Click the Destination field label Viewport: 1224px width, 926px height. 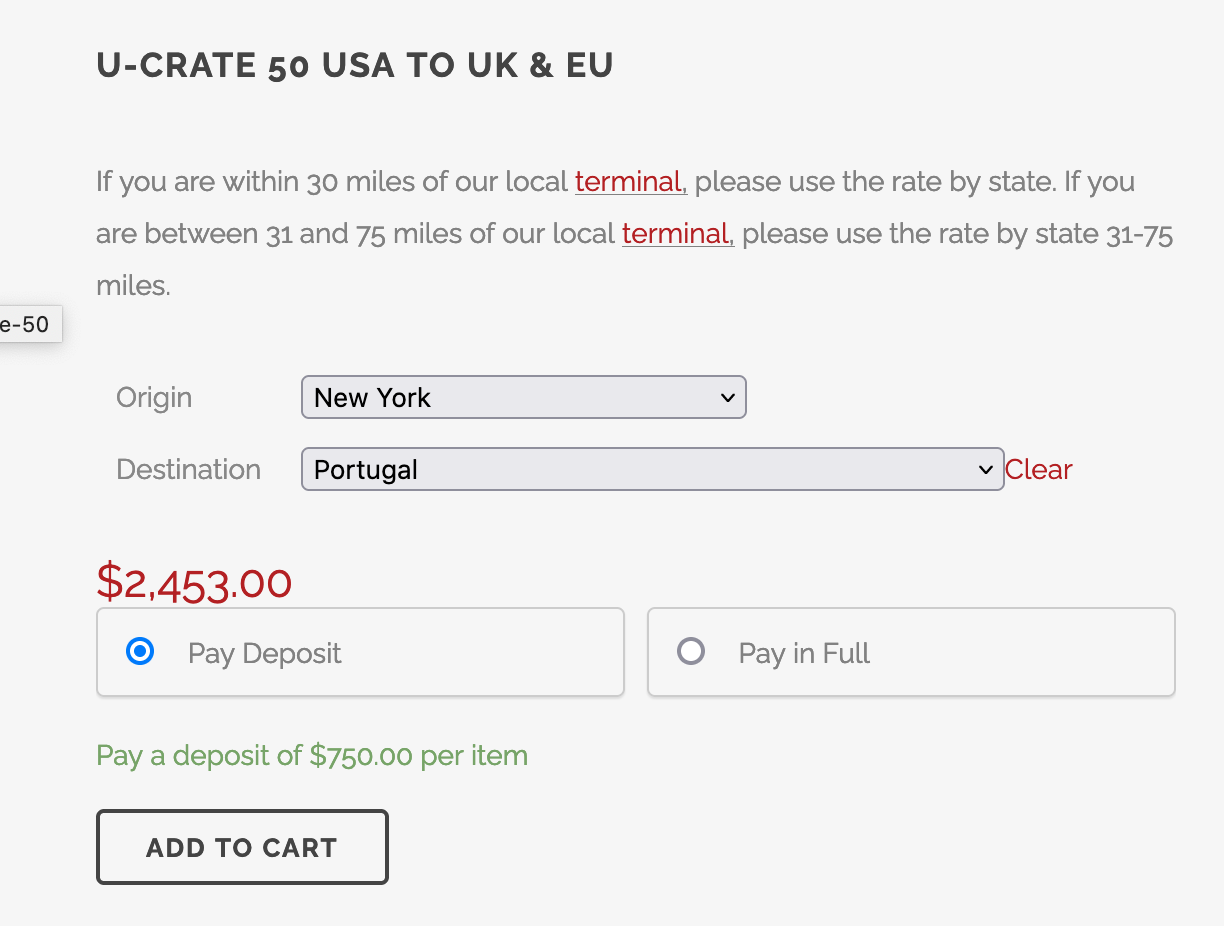(188, 470)
